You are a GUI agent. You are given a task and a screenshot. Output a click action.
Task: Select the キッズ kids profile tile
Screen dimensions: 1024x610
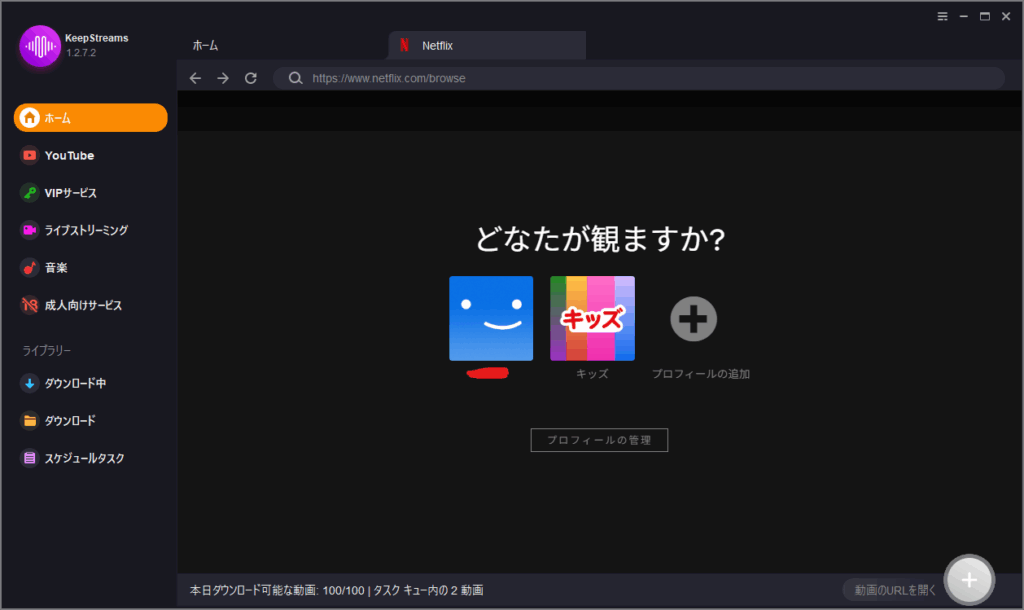pos(592,318)
